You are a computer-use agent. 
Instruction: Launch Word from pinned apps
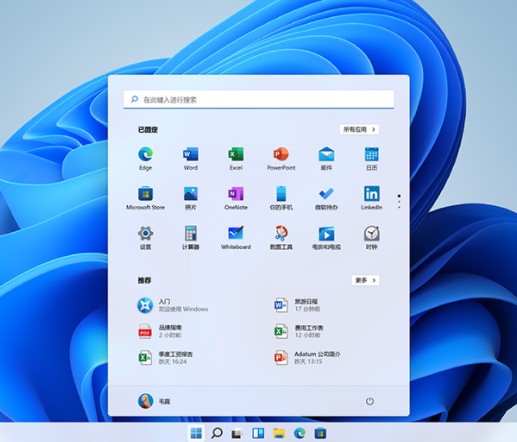point(191,158)
